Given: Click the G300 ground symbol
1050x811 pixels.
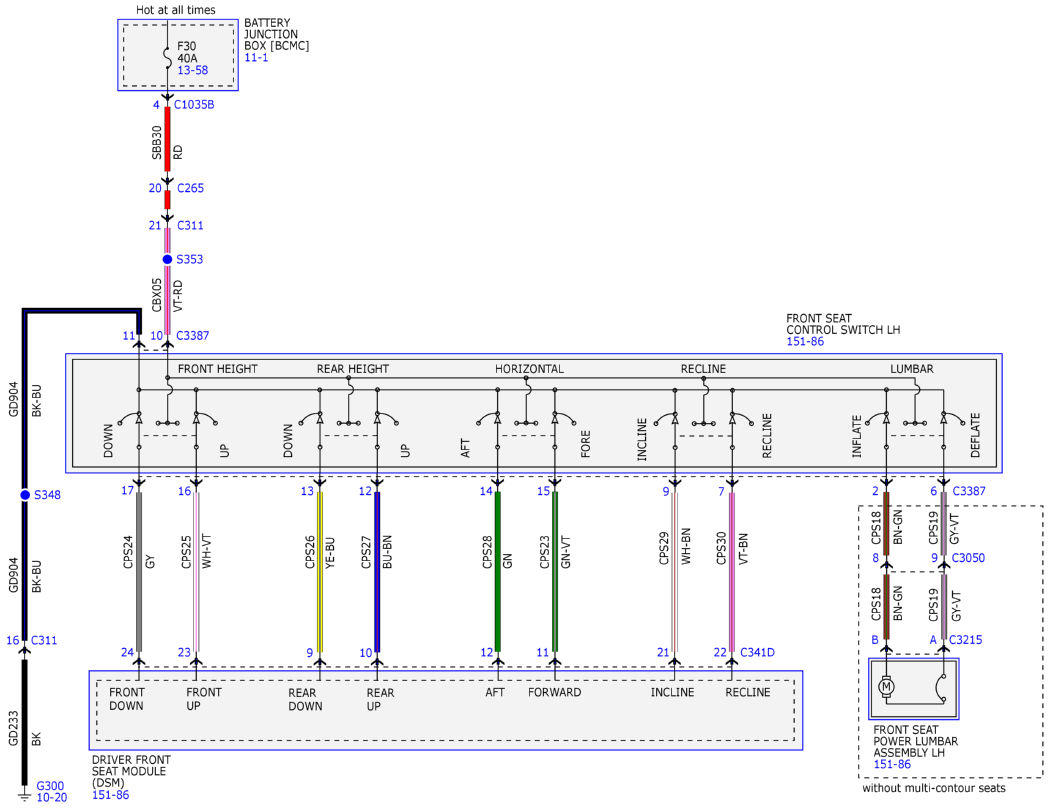Looking at the screenshot, I should pyautogui.click(x=25, y=795).
